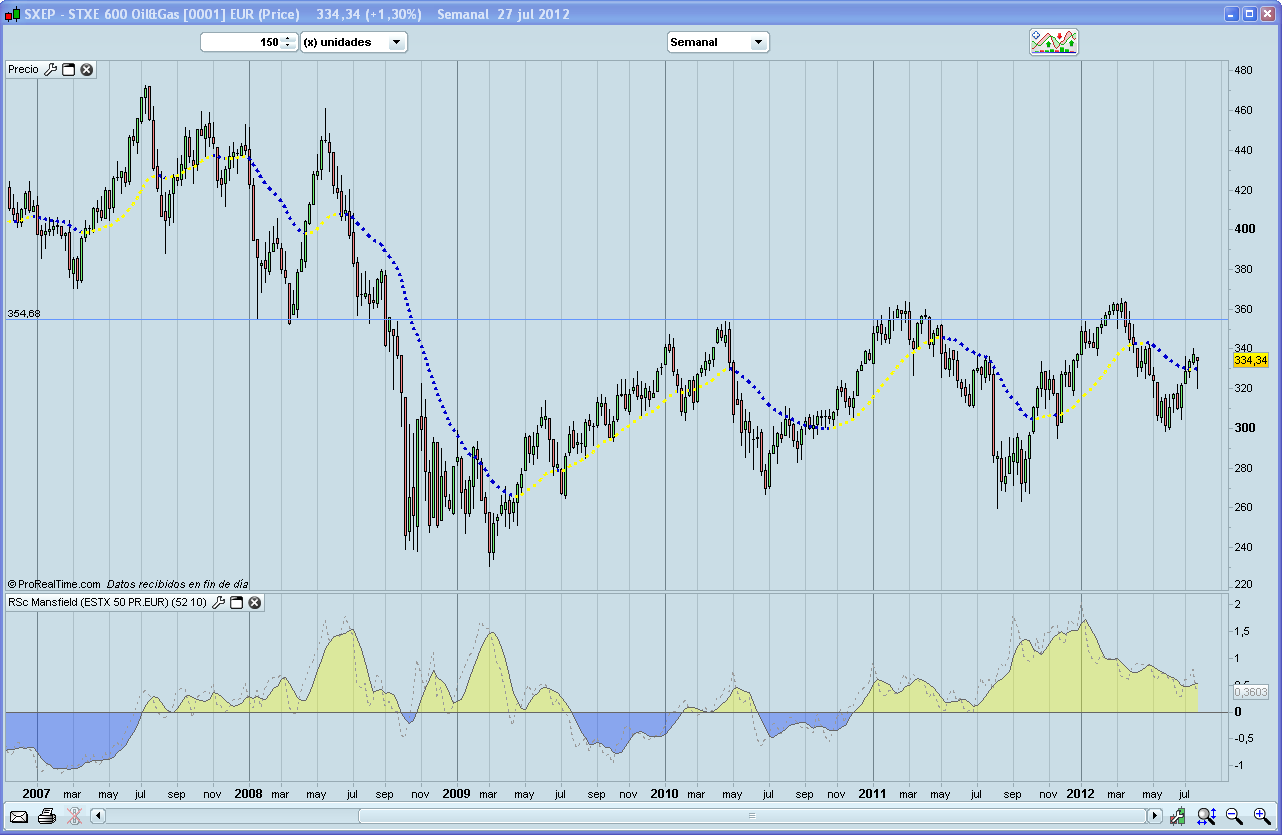
Task: Close the Precio price panel
Action: pyautogui.click(x=87, y=69)
